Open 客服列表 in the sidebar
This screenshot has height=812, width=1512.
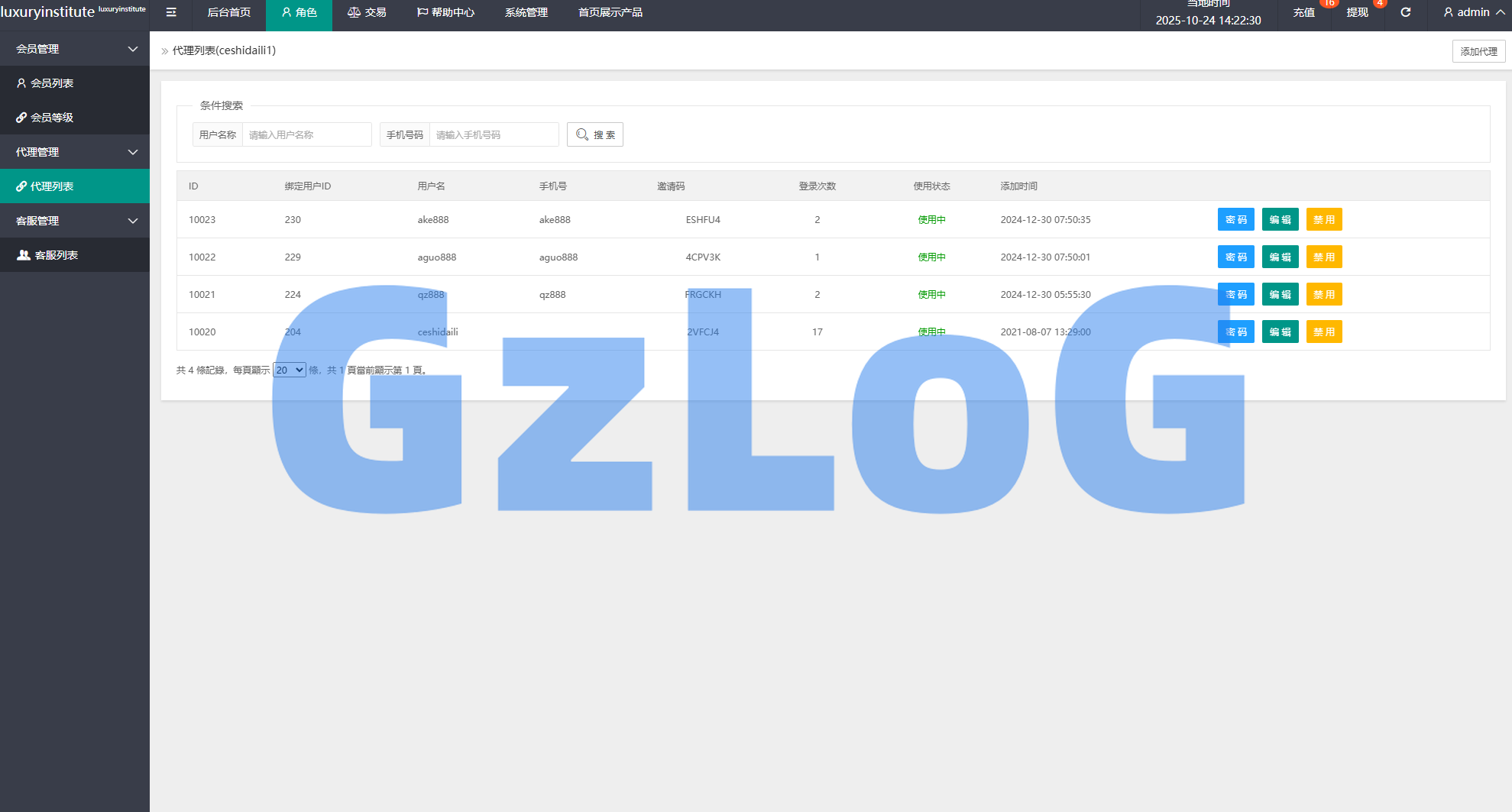56,255
